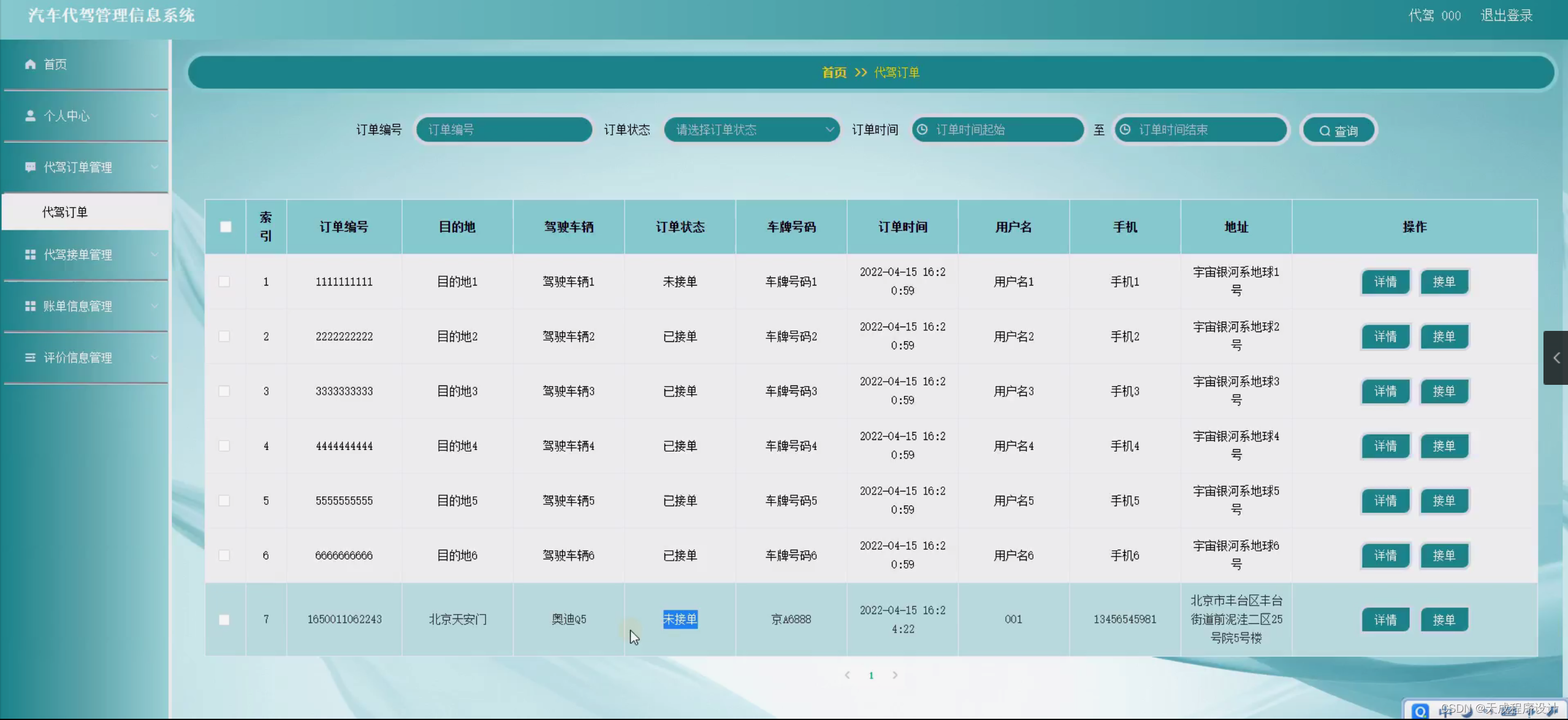Image resolution: width=1568 pixels, height=720 pixels.
Task: Select 代驾订单 in the sidebar menu
Action: tap(65, 211)
